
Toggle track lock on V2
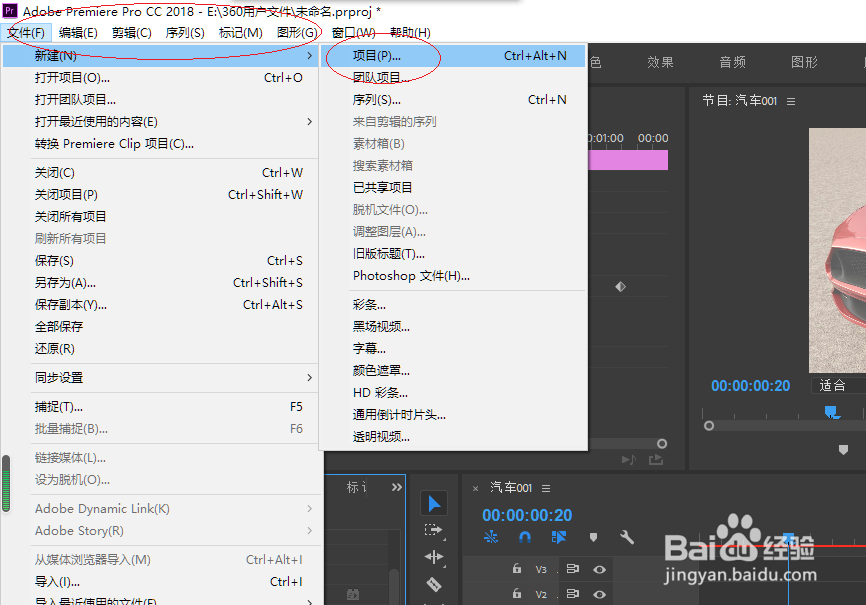tap(516, 593)
